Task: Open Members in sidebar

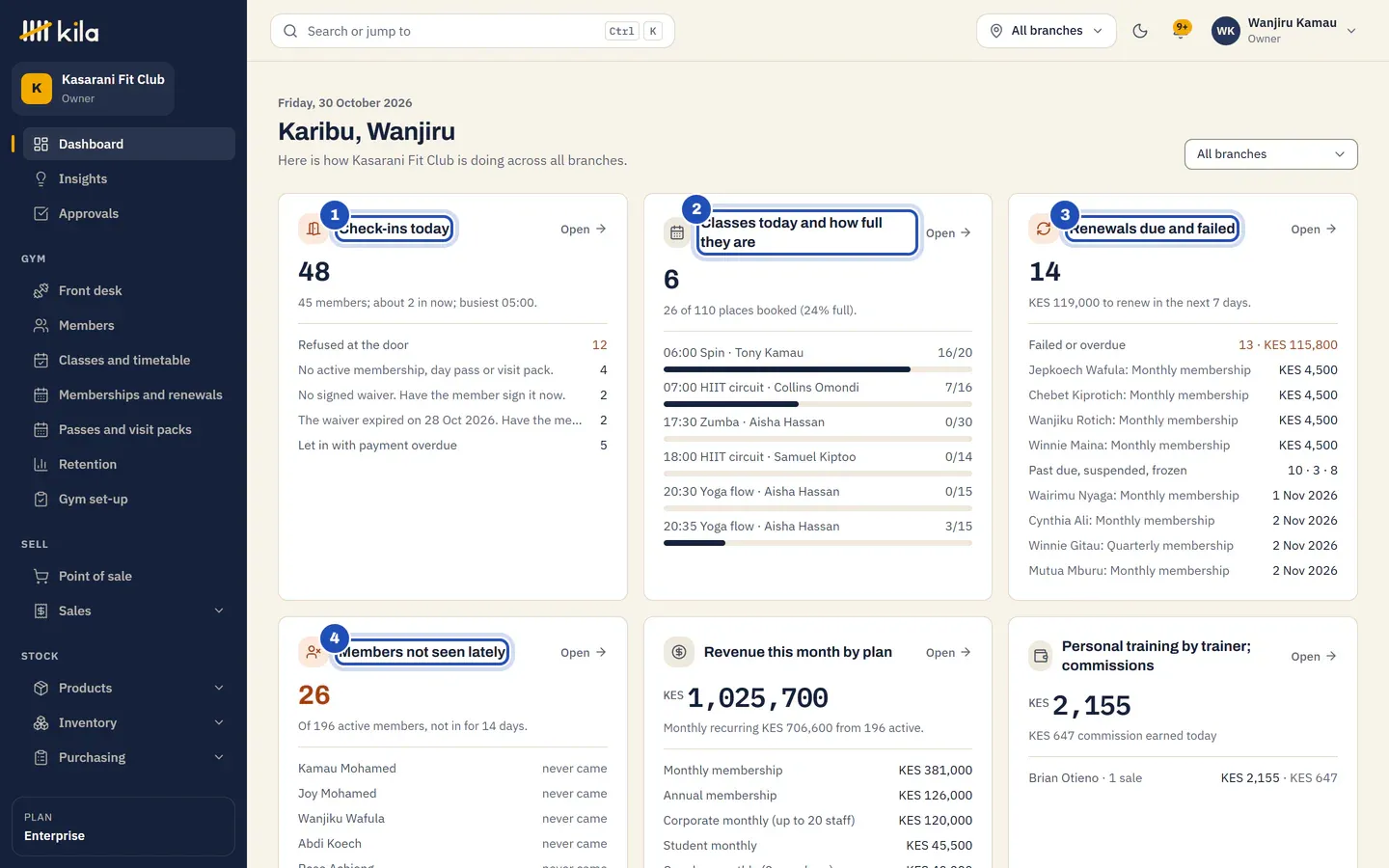Action: click(128, 325)
